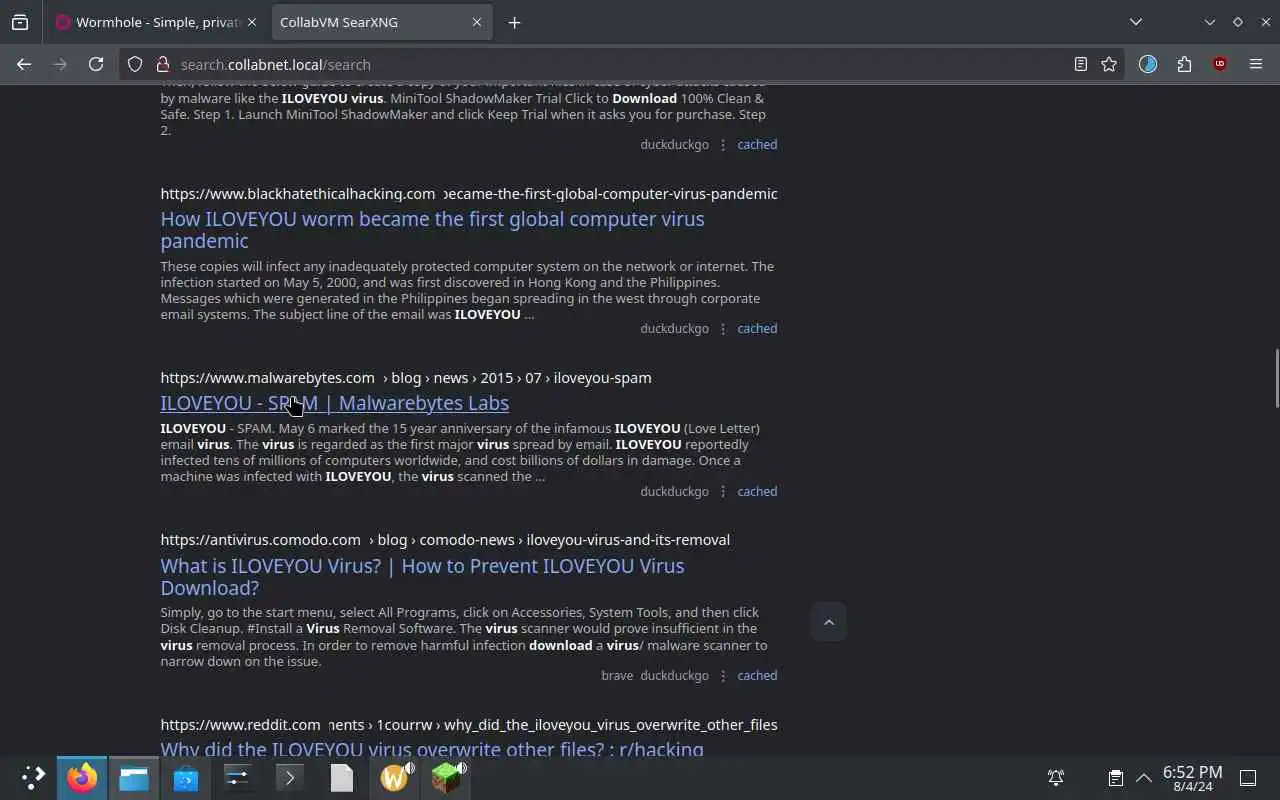Viewport: 1280px width, 800px height.
Task: Open cached link for blackhatethicalhacking result
Action: (757, 328)
